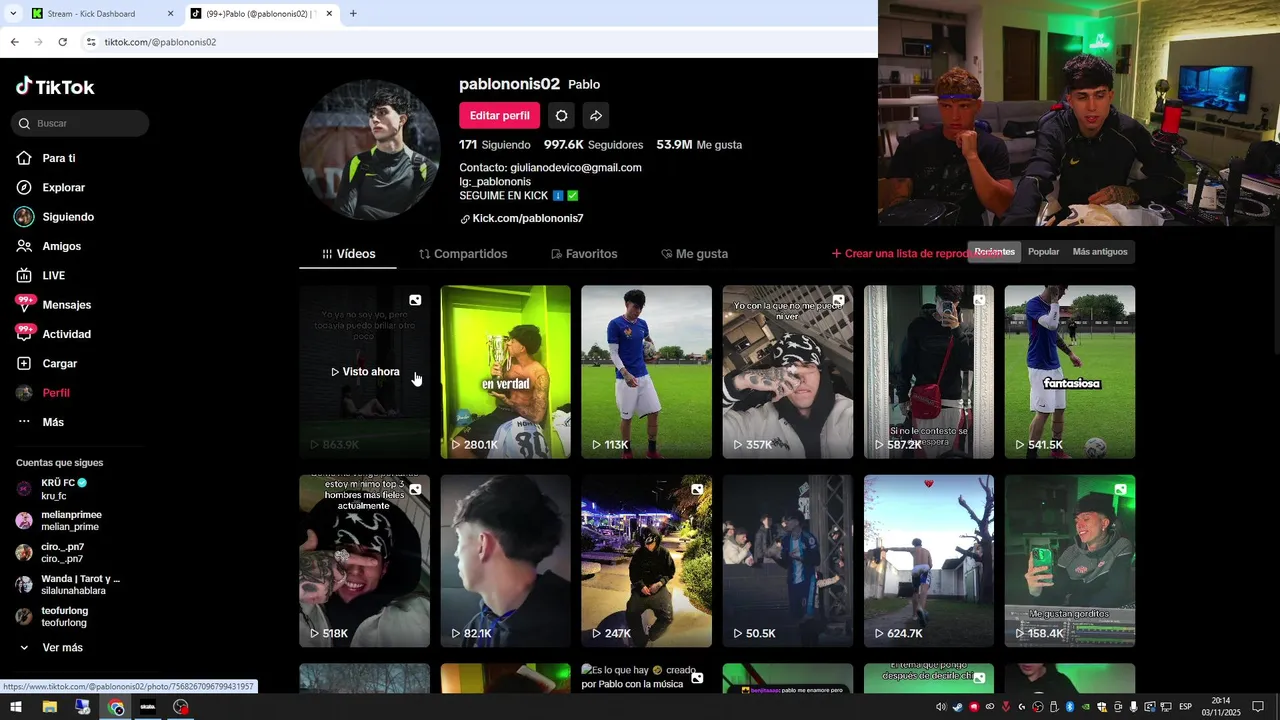Select the Vídeos tab

[348, 254]
